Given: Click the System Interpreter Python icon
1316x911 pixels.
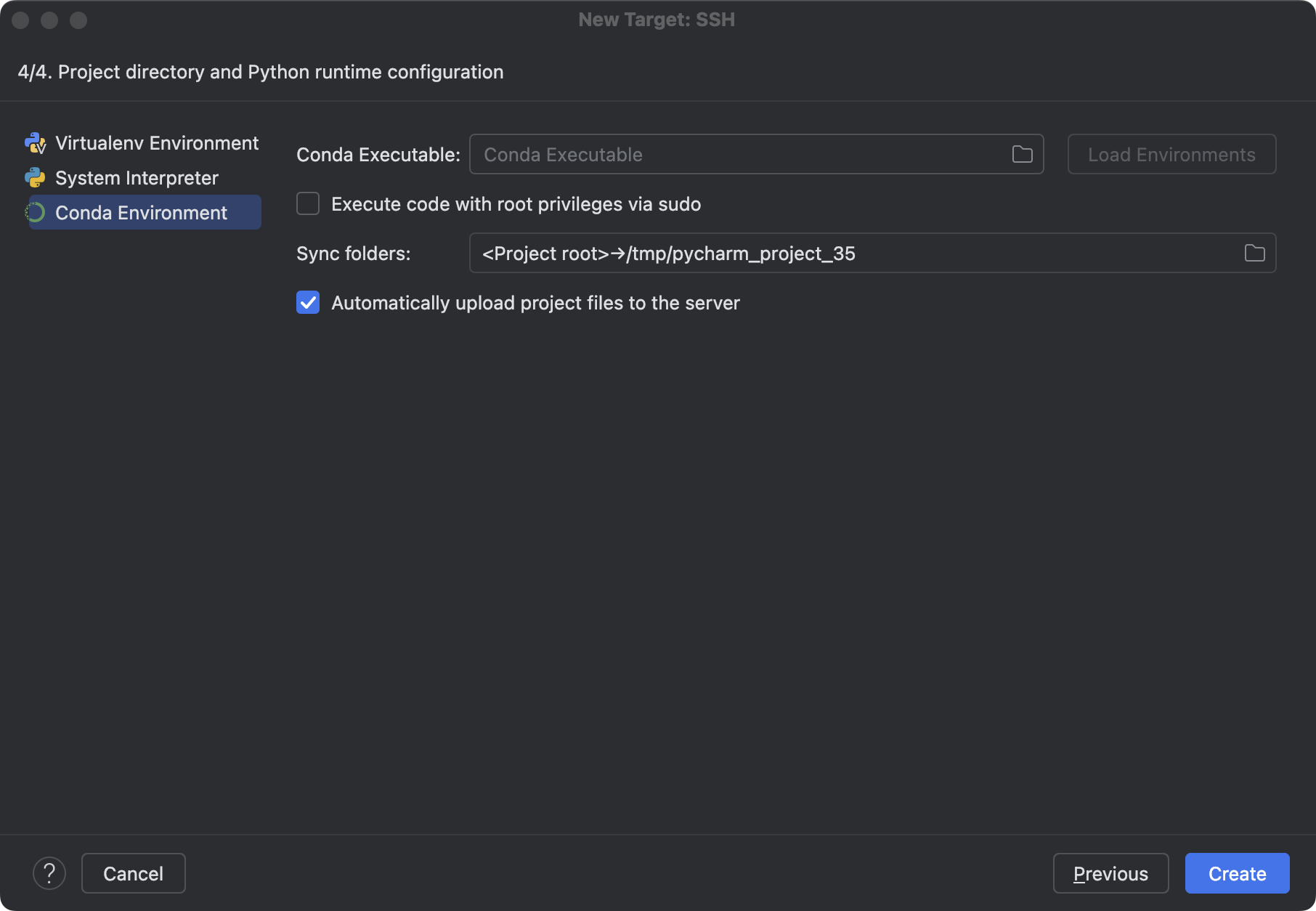Looking at the screenshot, I should [x=35, y=178].
